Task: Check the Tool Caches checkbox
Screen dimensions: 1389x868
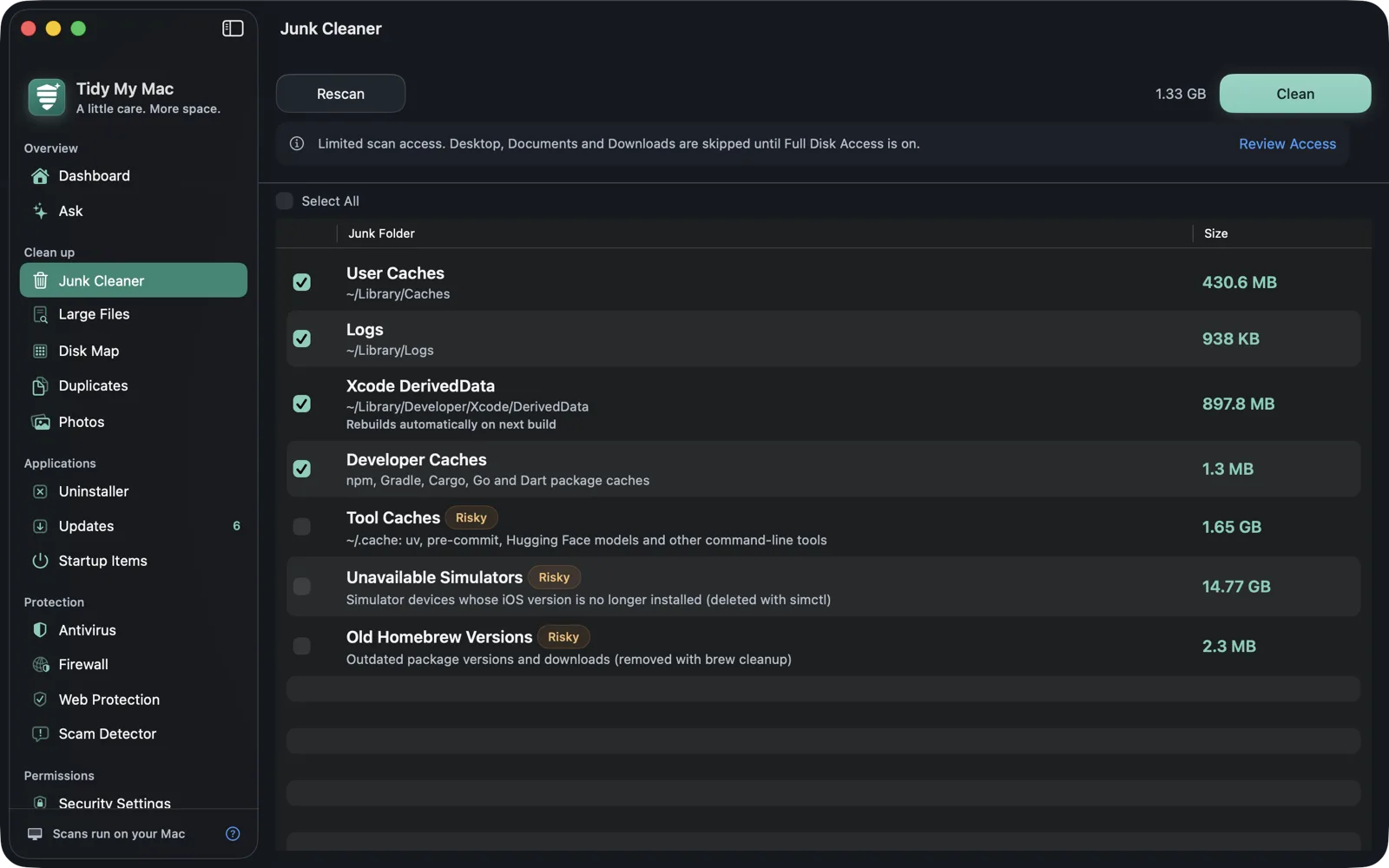Action: click(301, 527)
